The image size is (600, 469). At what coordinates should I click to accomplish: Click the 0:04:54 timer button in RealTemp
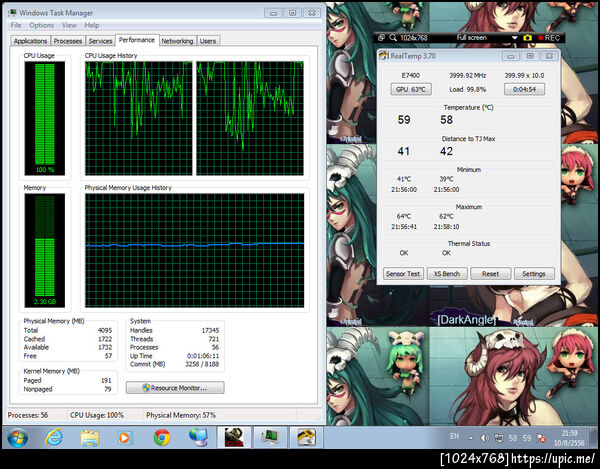524,89
